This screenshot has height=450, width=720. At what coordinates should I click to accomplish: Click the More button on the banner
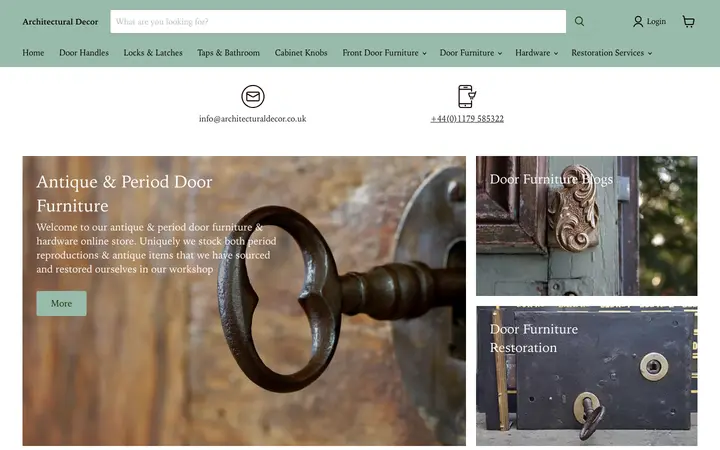coord(62,303)
